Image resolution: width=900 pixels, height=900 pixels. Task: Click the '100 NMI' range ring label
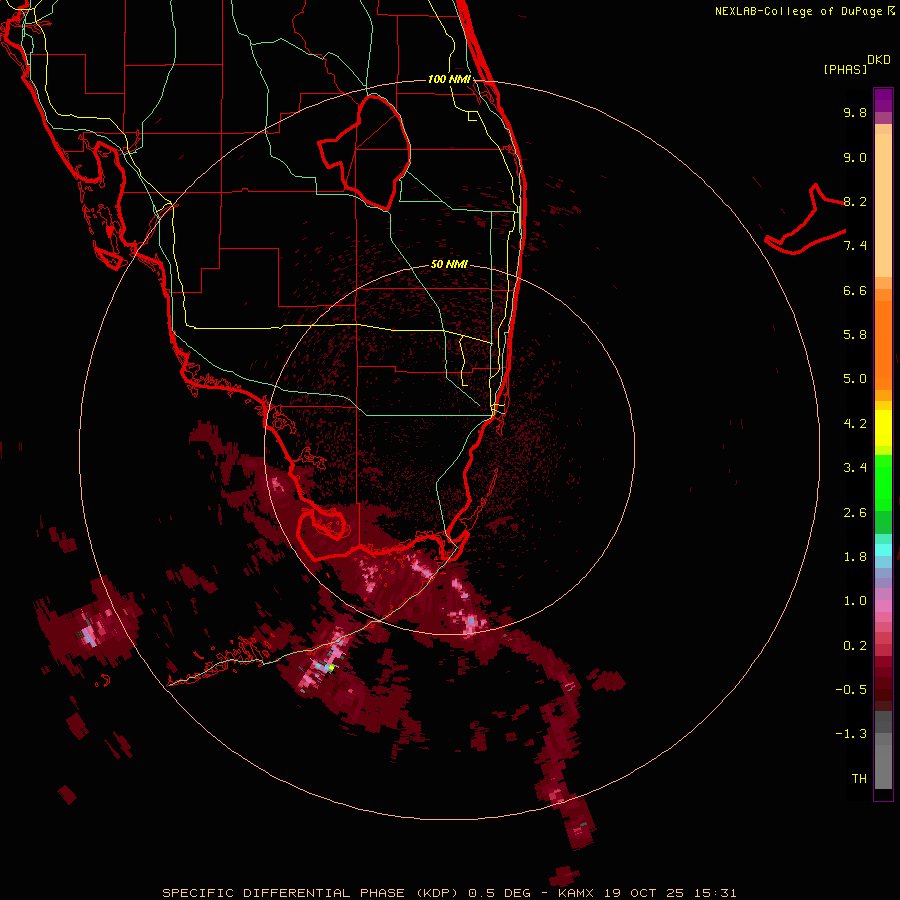pyautogui.click(x=449, y=79)
